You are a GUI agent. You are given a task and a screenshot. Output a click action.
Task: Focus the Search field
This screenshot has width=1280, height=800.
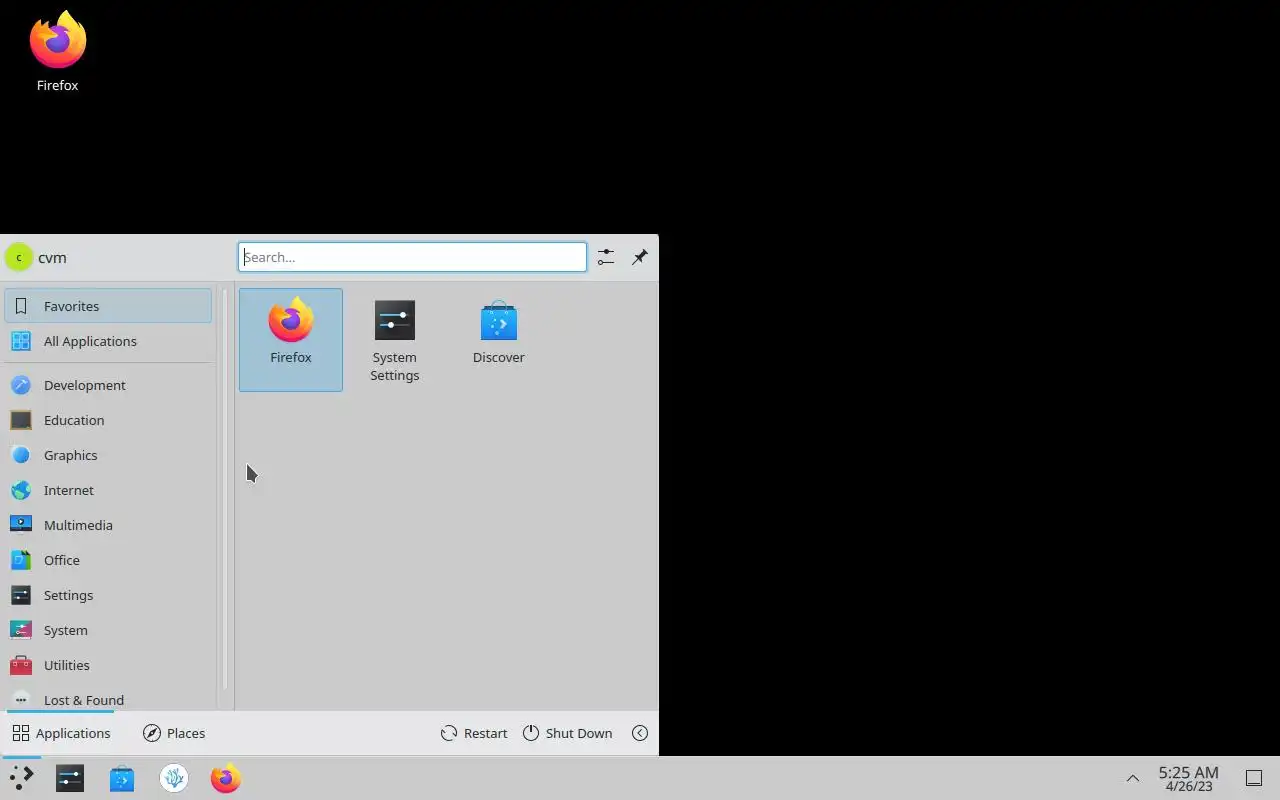click(412, 257)
